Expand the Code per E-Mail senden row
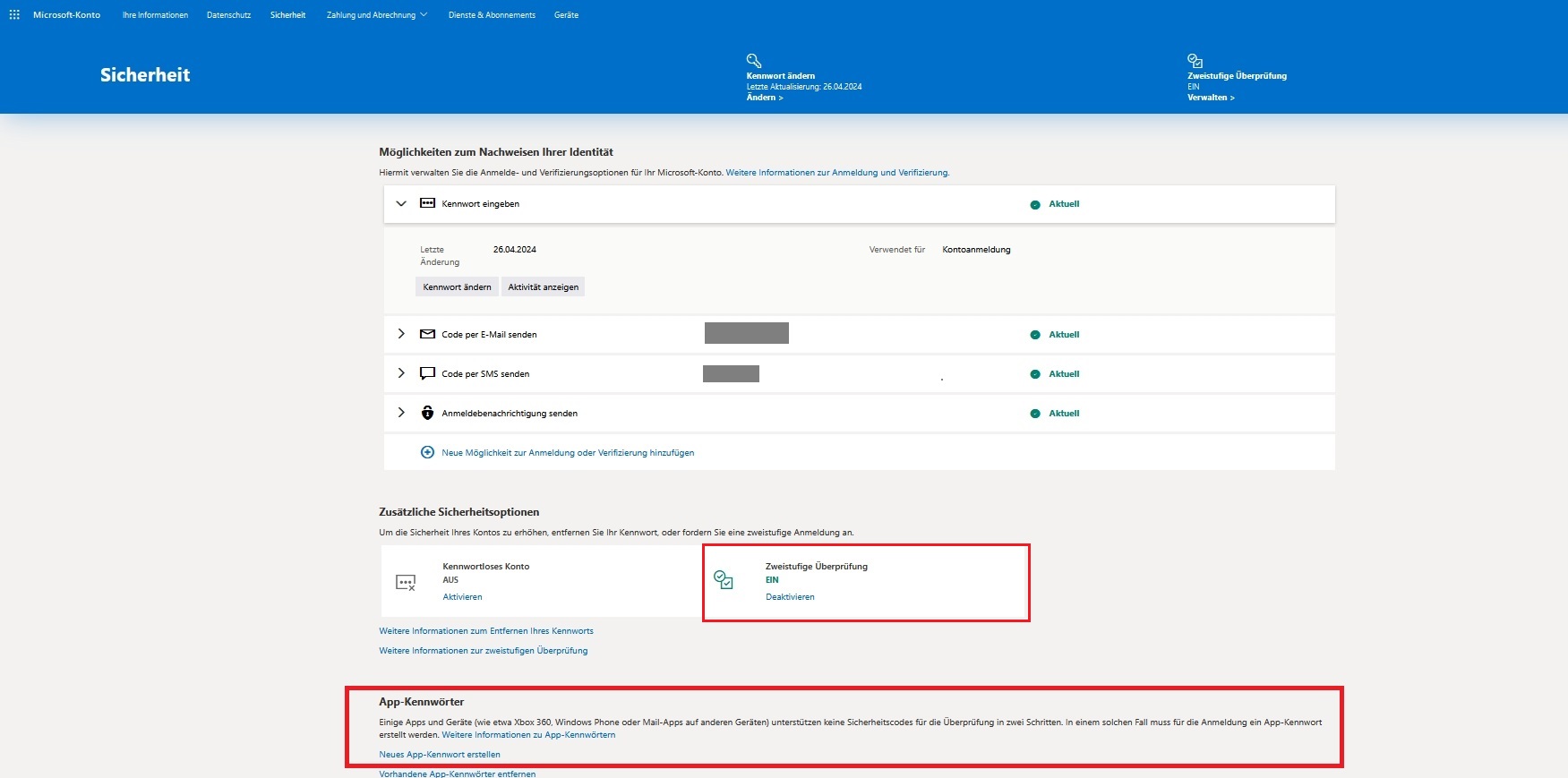This screenshot has width=1568, height=778. [401, 334]
